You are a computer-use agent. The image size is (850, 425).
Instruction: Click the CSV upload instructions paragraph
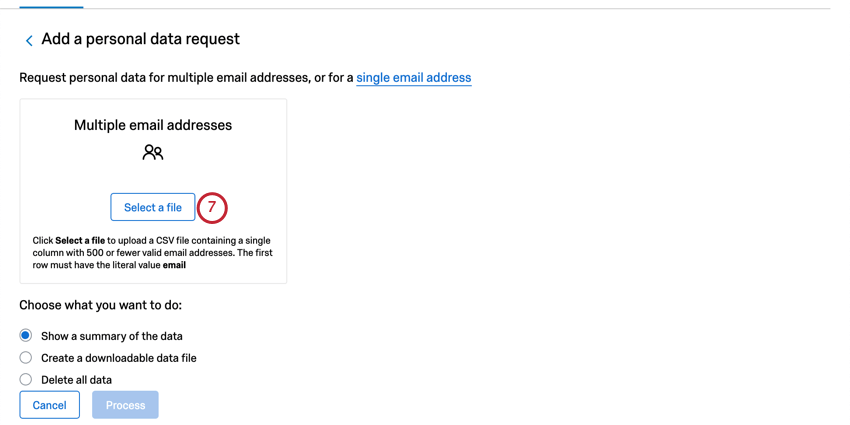click(x=153, y=253)
